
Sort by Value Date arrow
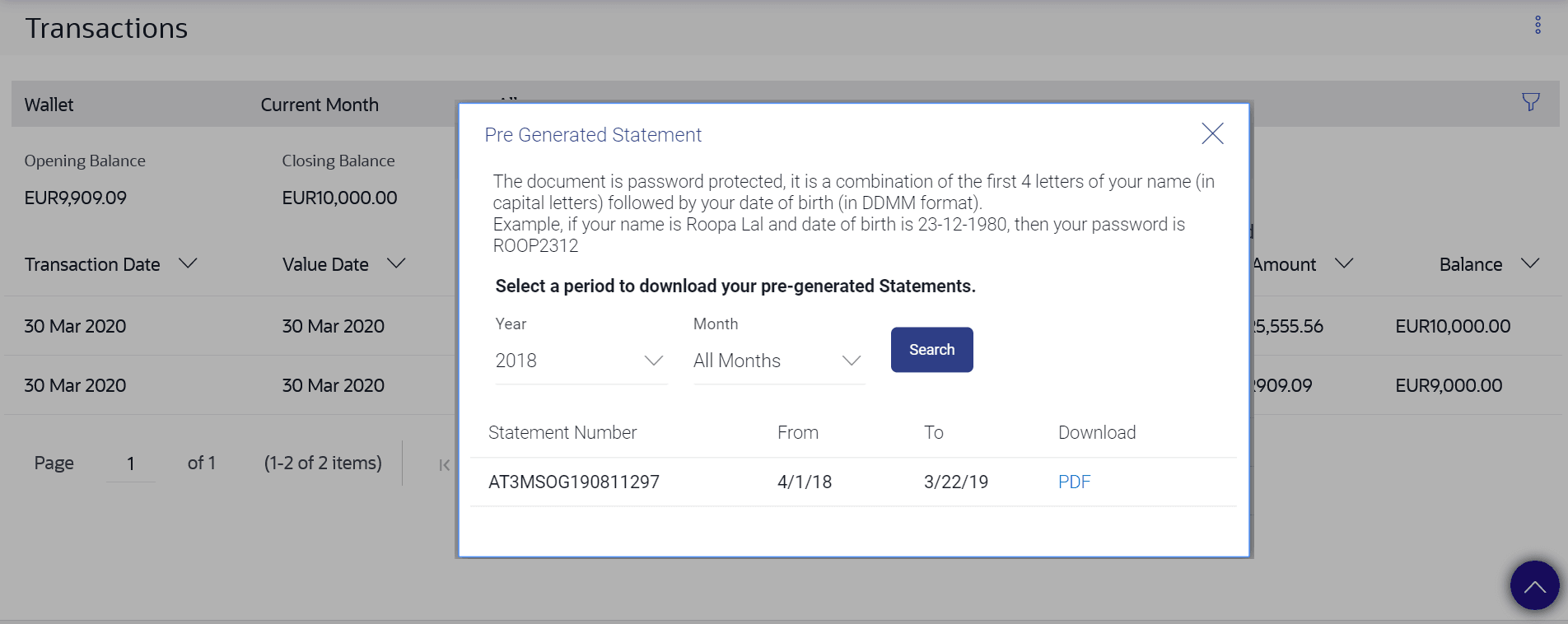tap(396, 263)
